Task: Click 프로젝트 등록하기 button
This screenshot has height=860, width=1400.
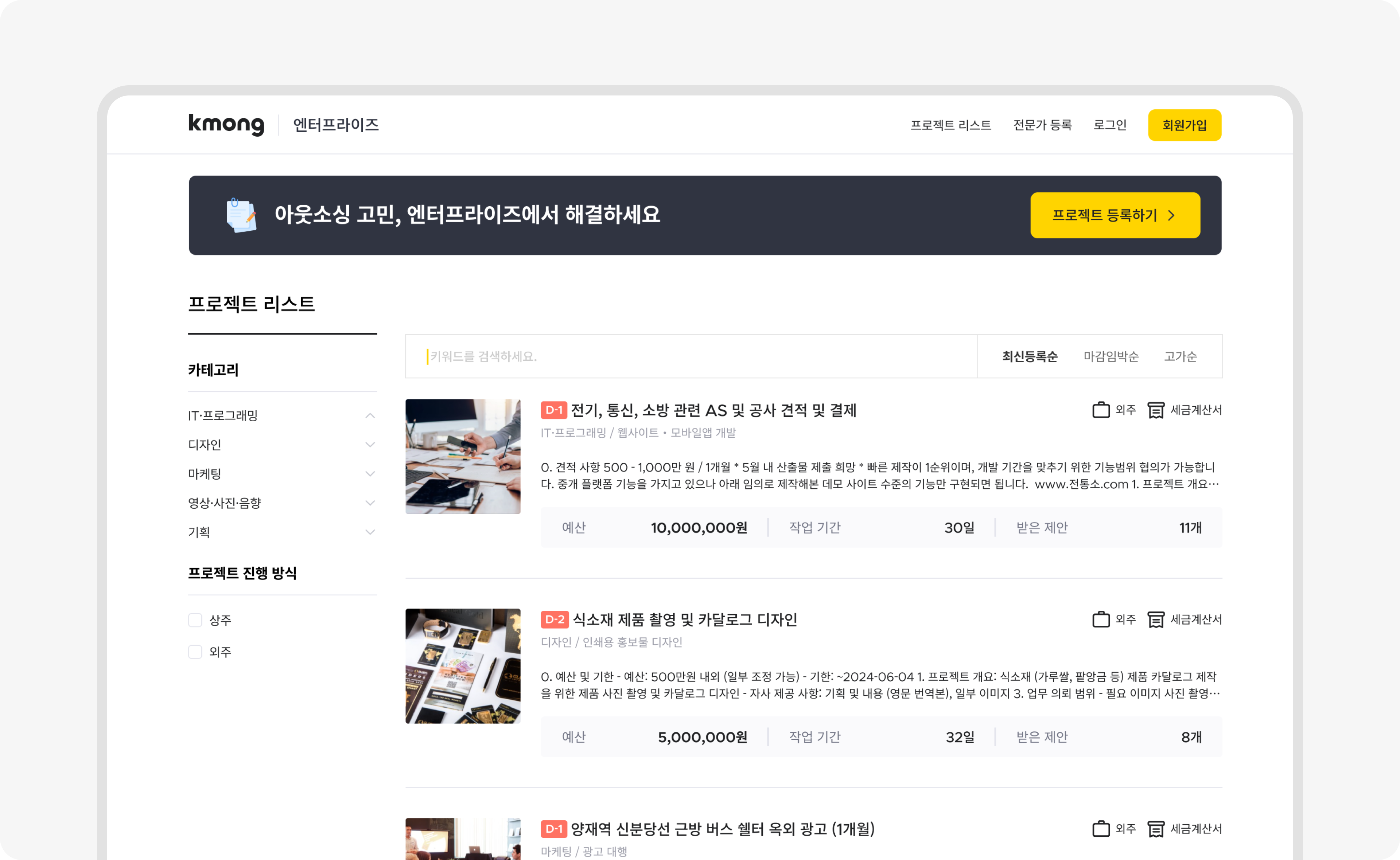Action: pyautogui.click(x=1115, y=215)
